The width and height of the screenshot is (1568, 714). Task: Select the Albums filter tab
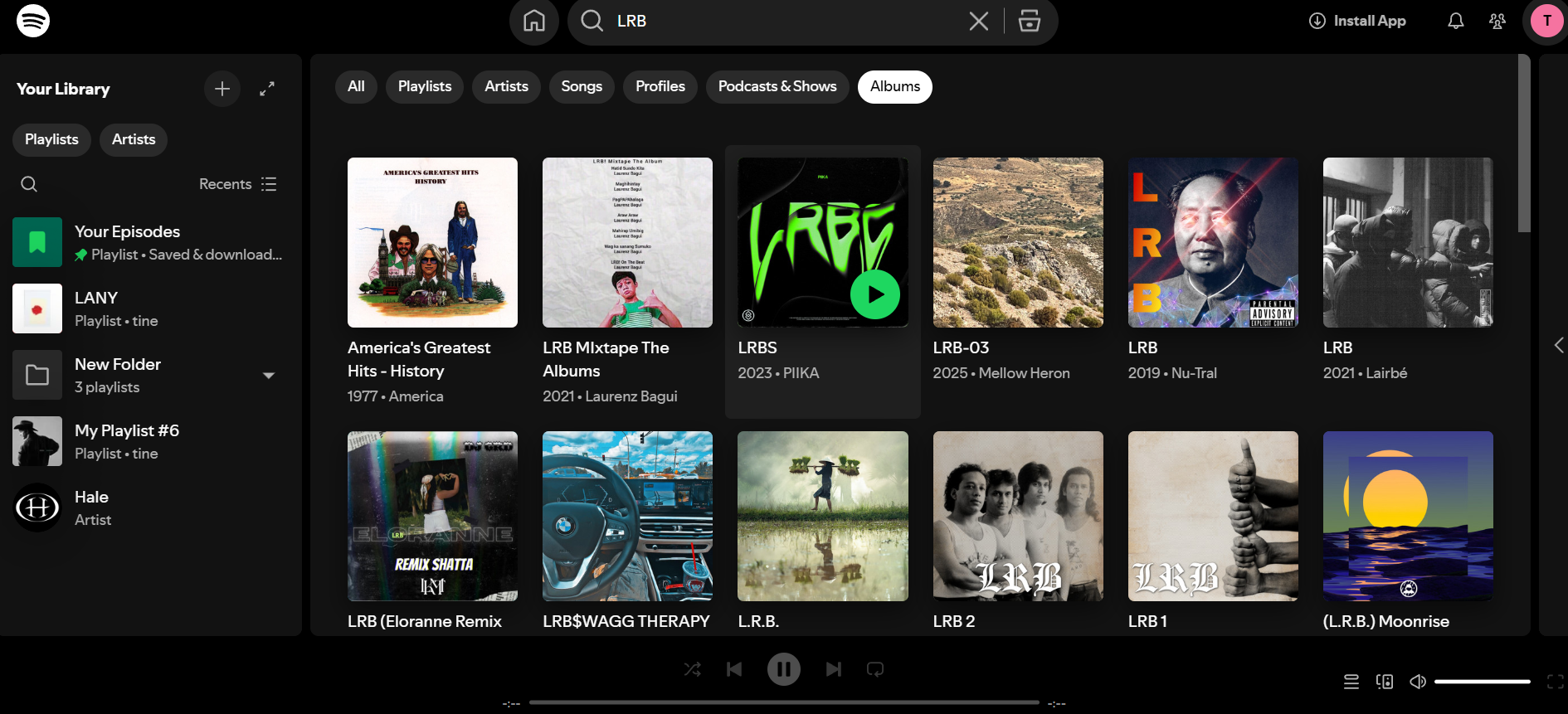click(x=895, y=86)
